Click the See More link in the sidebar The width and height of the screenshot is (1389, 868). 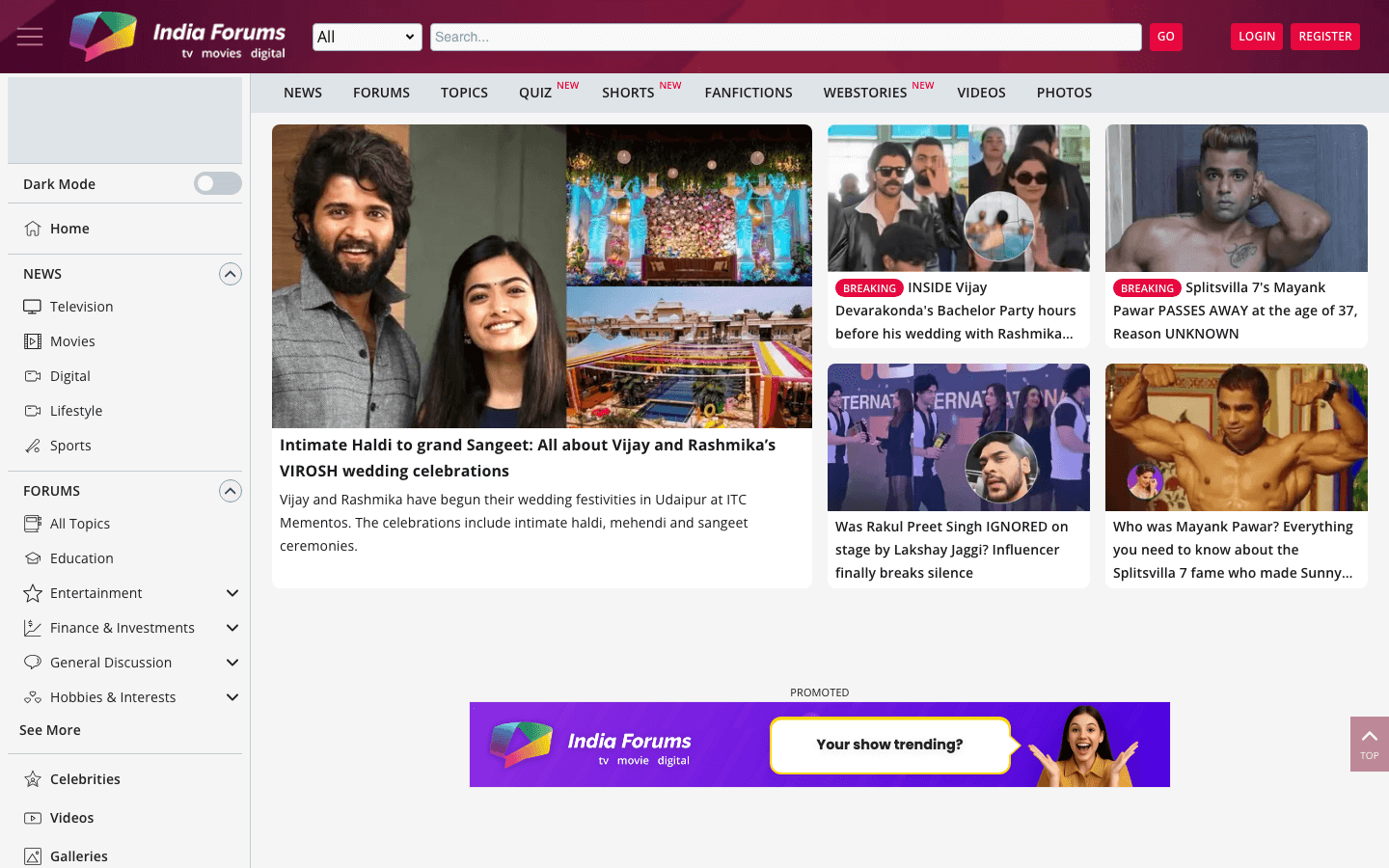tap(49, 730)
